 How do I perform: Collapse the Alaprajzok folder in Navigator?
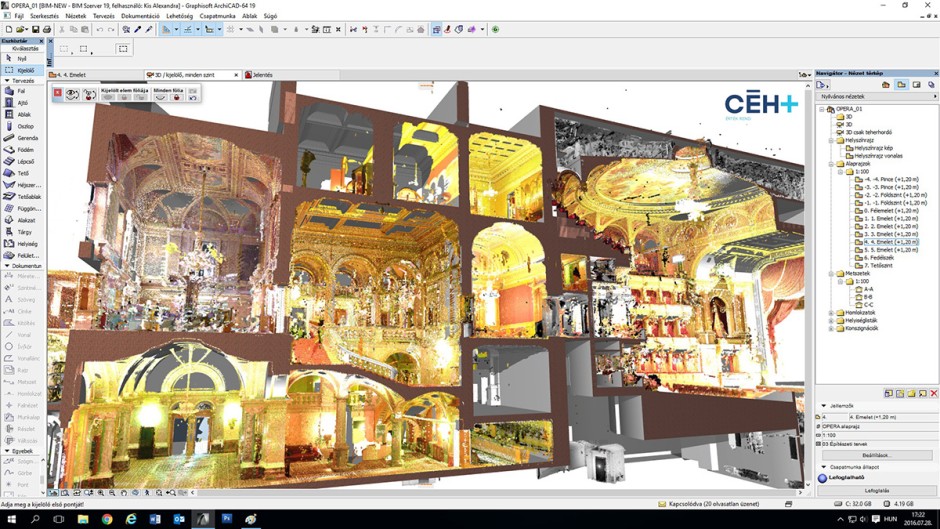pos(832,163)
